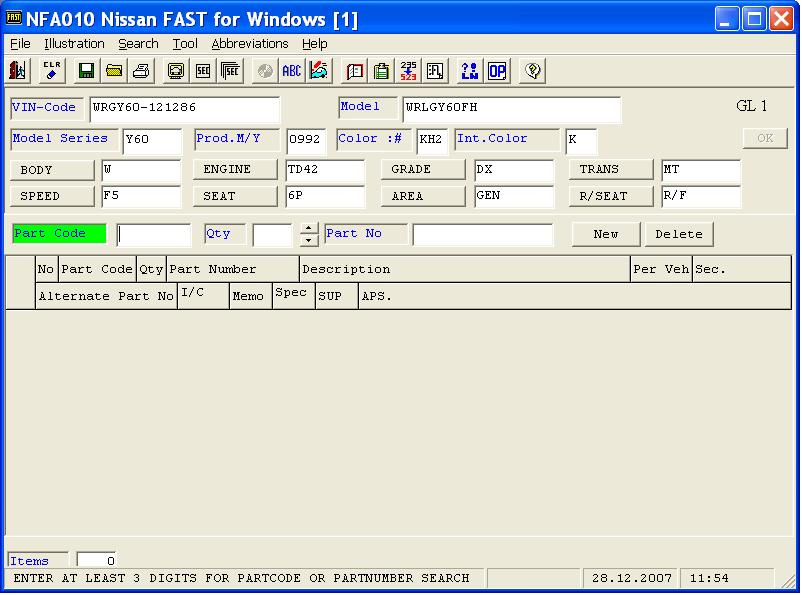
Task: Open the Help menu
Action: point(315,44)
